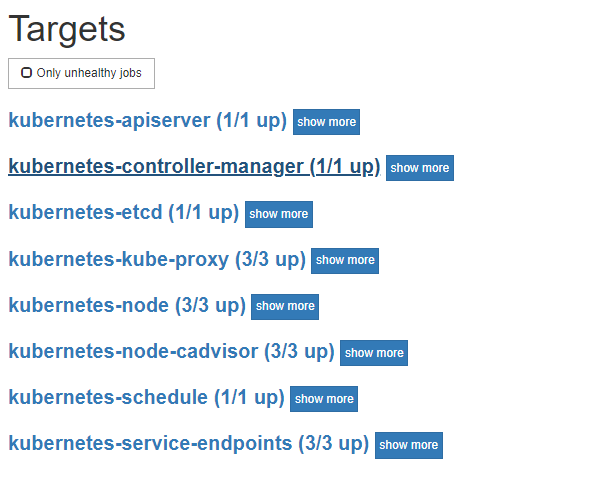The height and width of the screenshot is (489, 602).
Task: Click the 'Only unhealthy jobs' label text
Action: coord(89,73)
